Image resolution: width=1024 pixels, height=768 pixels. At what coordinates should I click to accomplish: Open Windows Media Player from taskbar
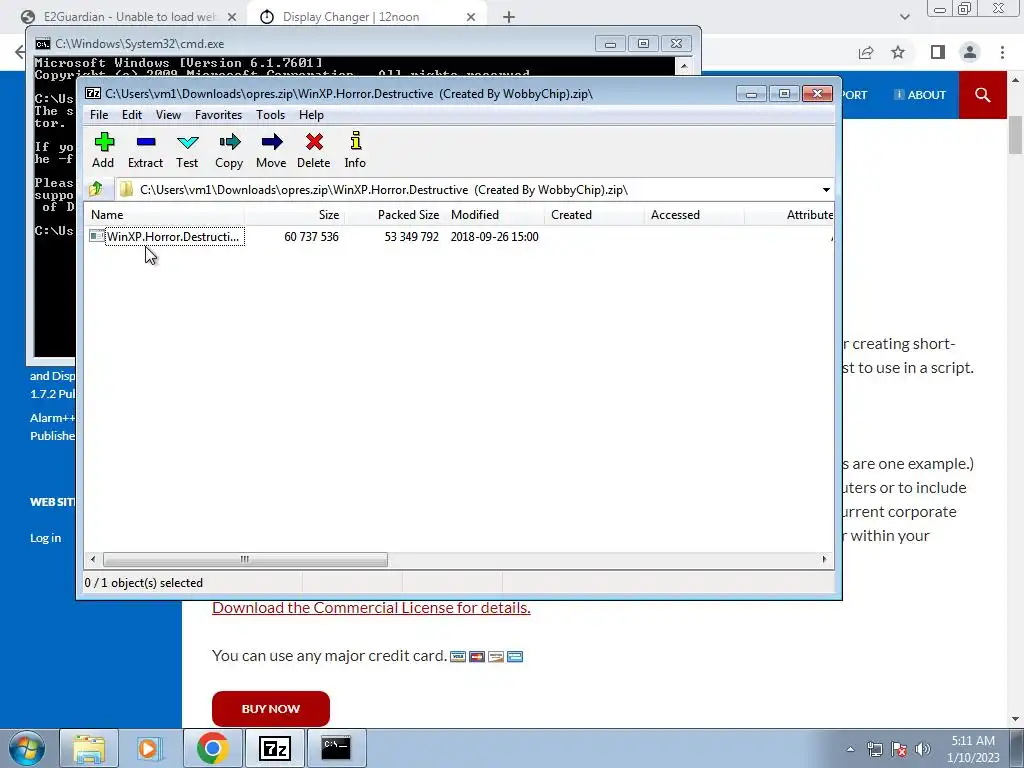[x=149, y=748]
